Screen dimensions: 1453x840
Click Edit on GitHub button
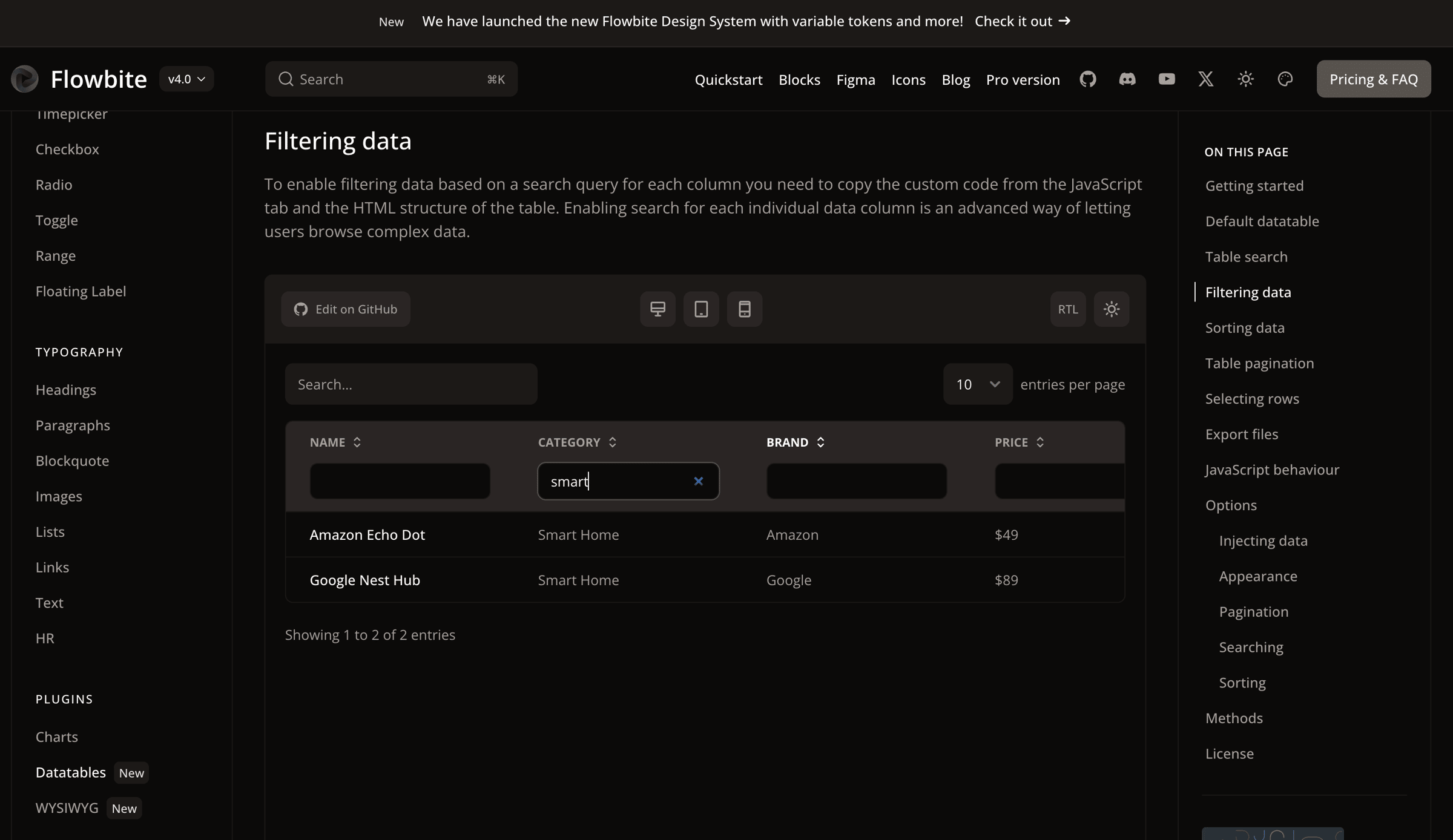coord(346,309)
